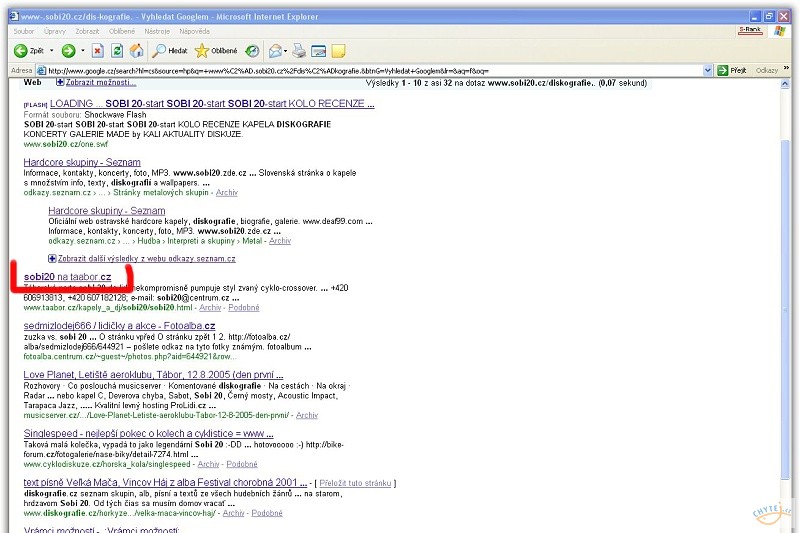
Task: Click the yellow note toolbar icon
Action: pyautogui.click(x=338, y=50)
